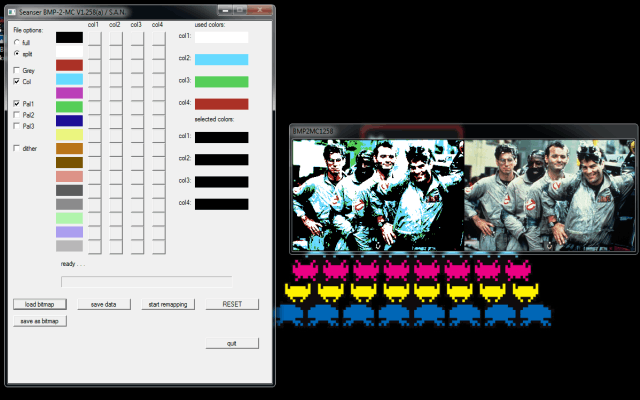Click the RESET button
This screenshot has height=400, width=640.
click(232, 304)
